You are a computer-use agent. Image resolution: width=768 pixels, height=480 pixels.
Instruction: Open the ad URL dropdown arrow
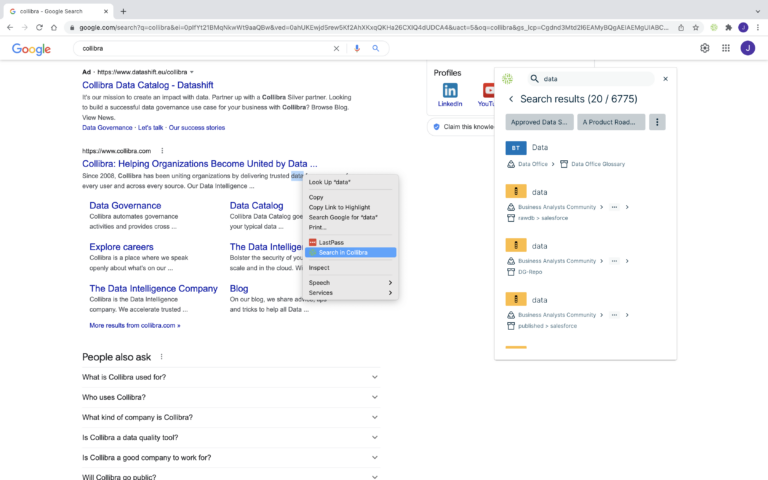click(192, 72)
